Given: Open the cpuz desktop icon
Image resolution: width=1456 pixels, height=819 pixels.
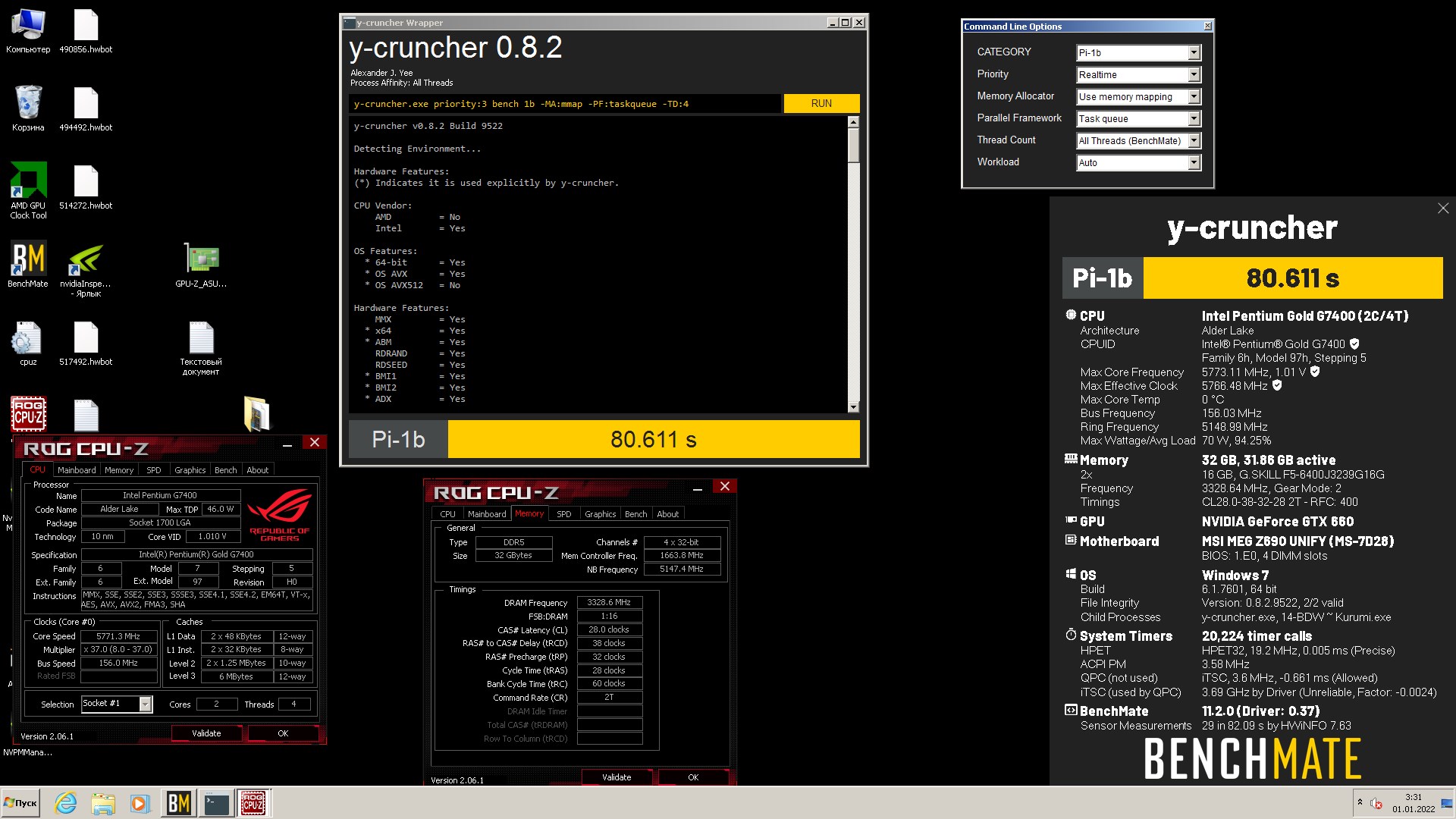Looking at the screenshot, I should [28, 344].
